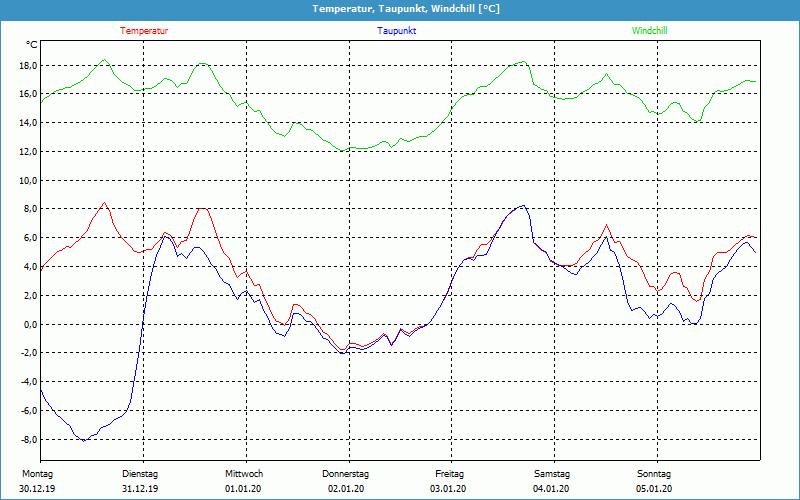Select the Freitag day label
Image resolution: width=800 pixels, height=500 pixels.
coord(449,474)
